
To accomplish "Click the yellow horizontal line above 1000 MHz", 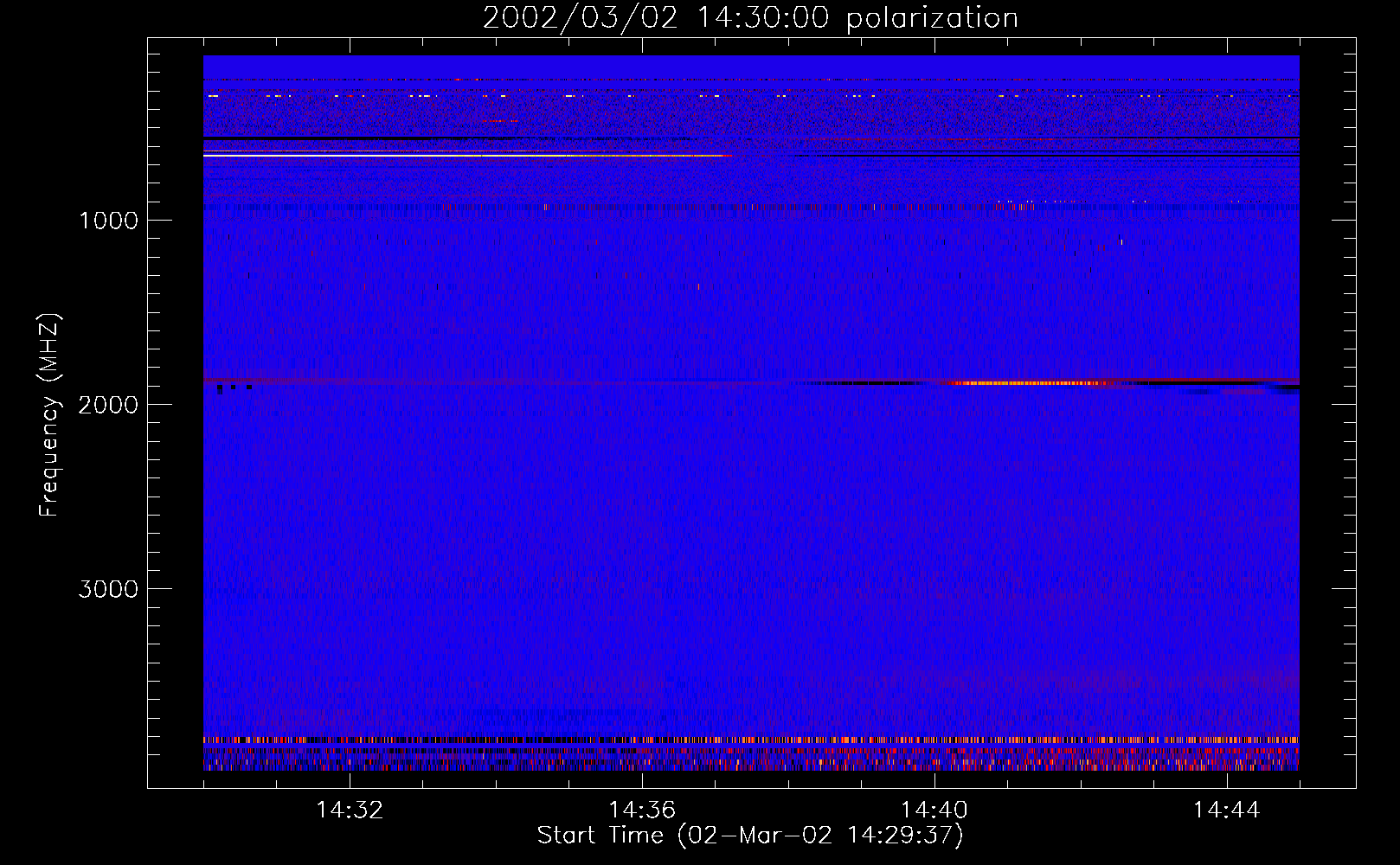I will coord(467,155).
